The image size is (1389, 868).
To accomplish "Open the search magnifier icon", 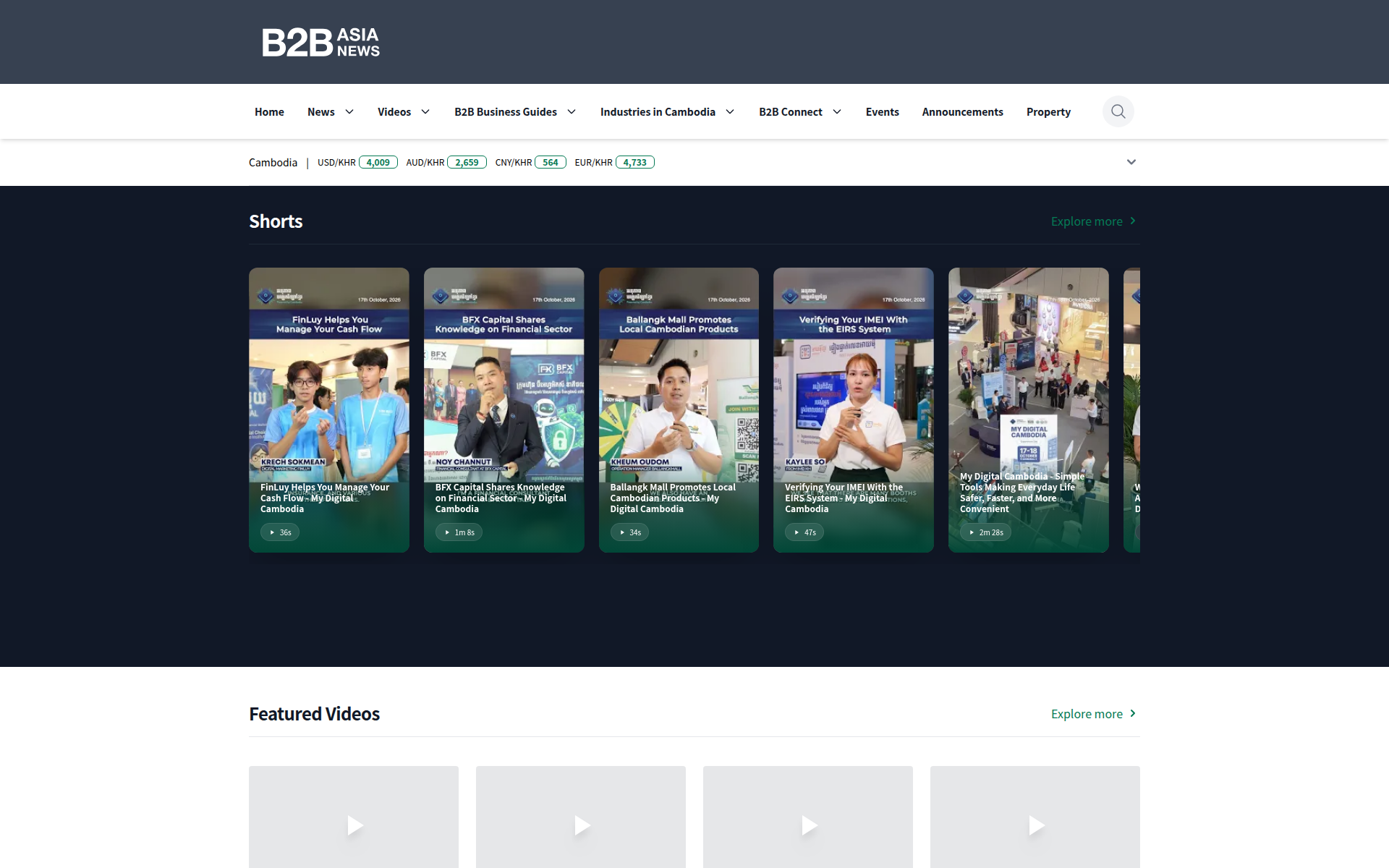I will point(1118,111).
